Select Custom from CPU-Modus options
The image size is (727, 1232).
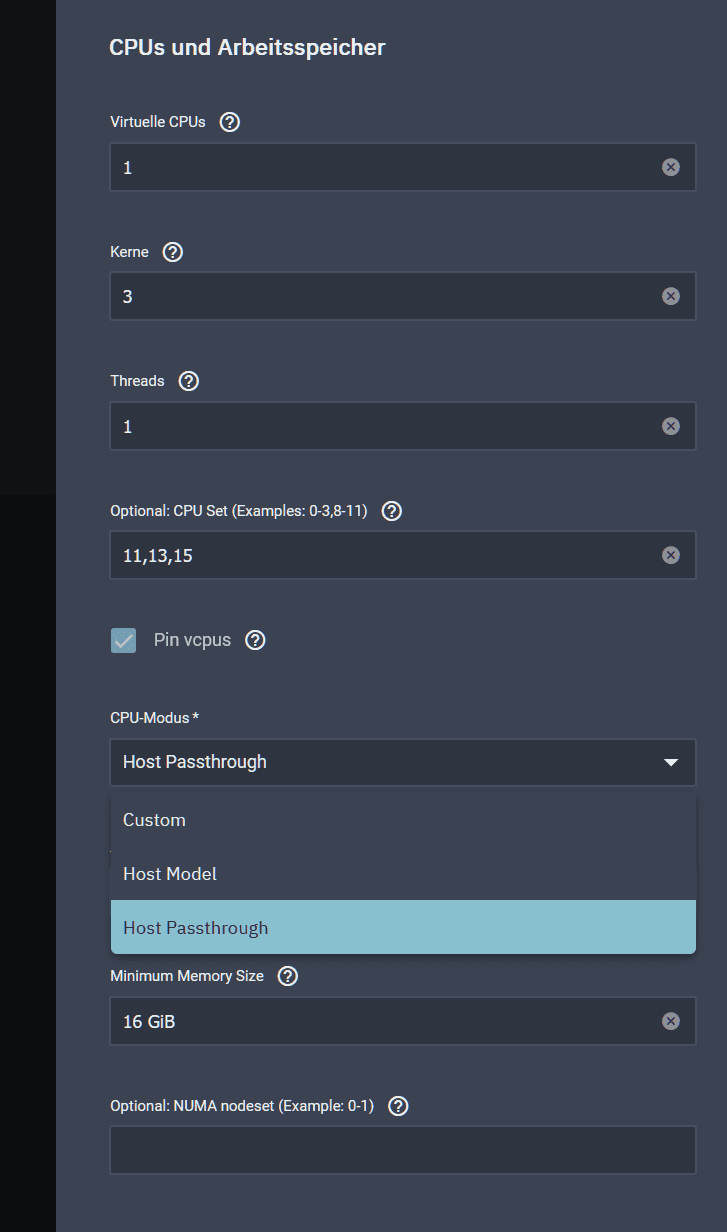coord(154,820)
